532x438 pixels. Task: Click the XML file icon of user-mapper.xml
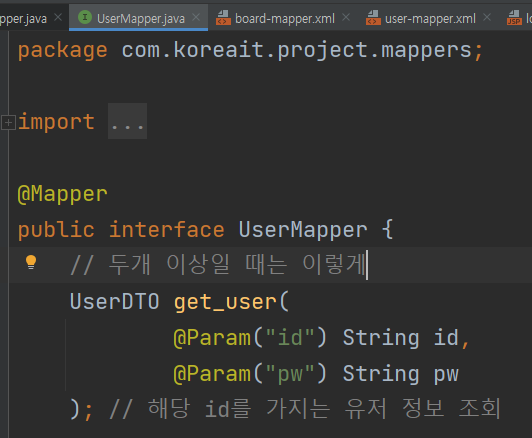coord(373,18)
